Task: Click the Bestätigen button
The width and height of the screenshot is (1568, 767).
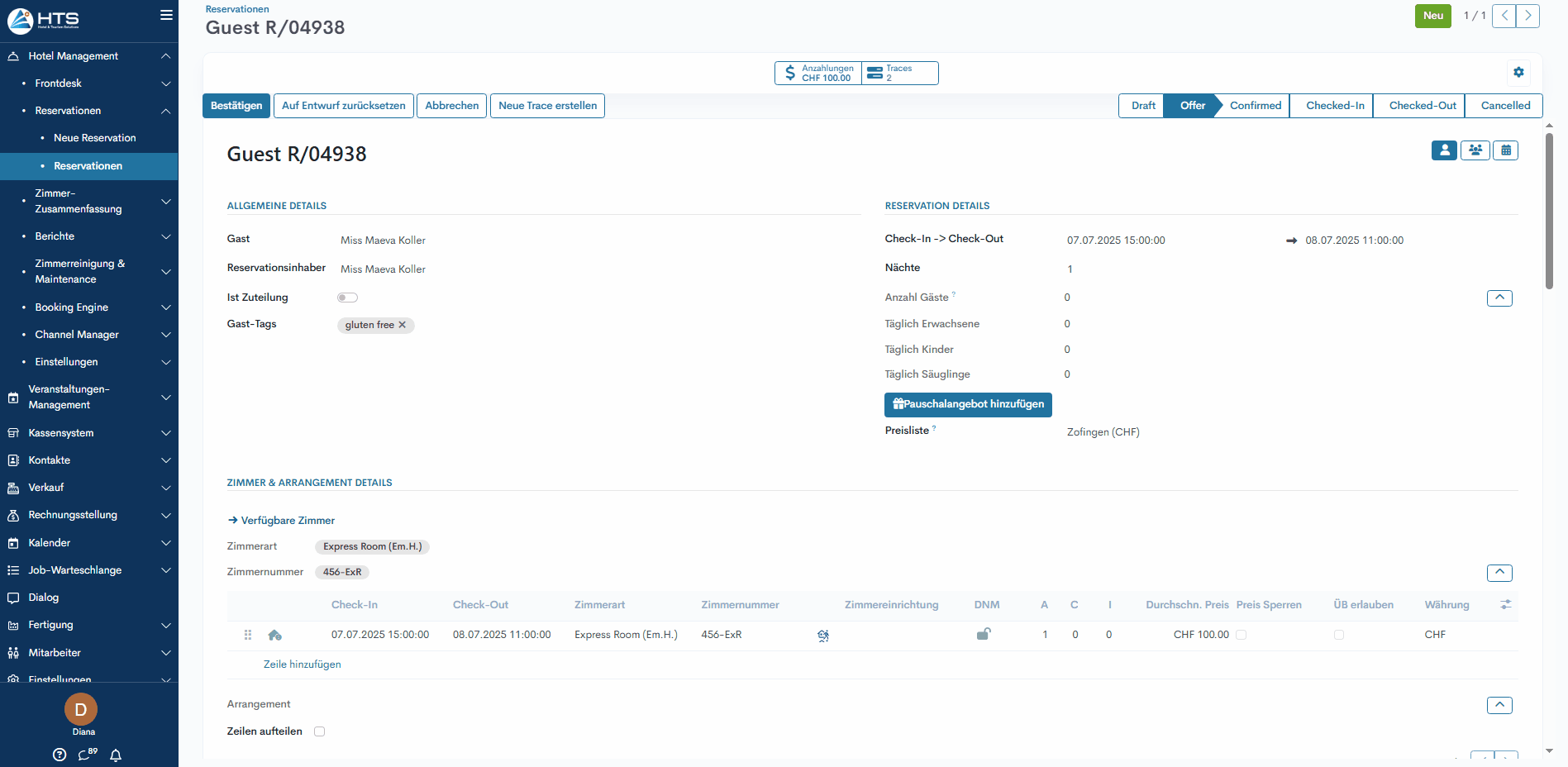Action: [236, 106]
